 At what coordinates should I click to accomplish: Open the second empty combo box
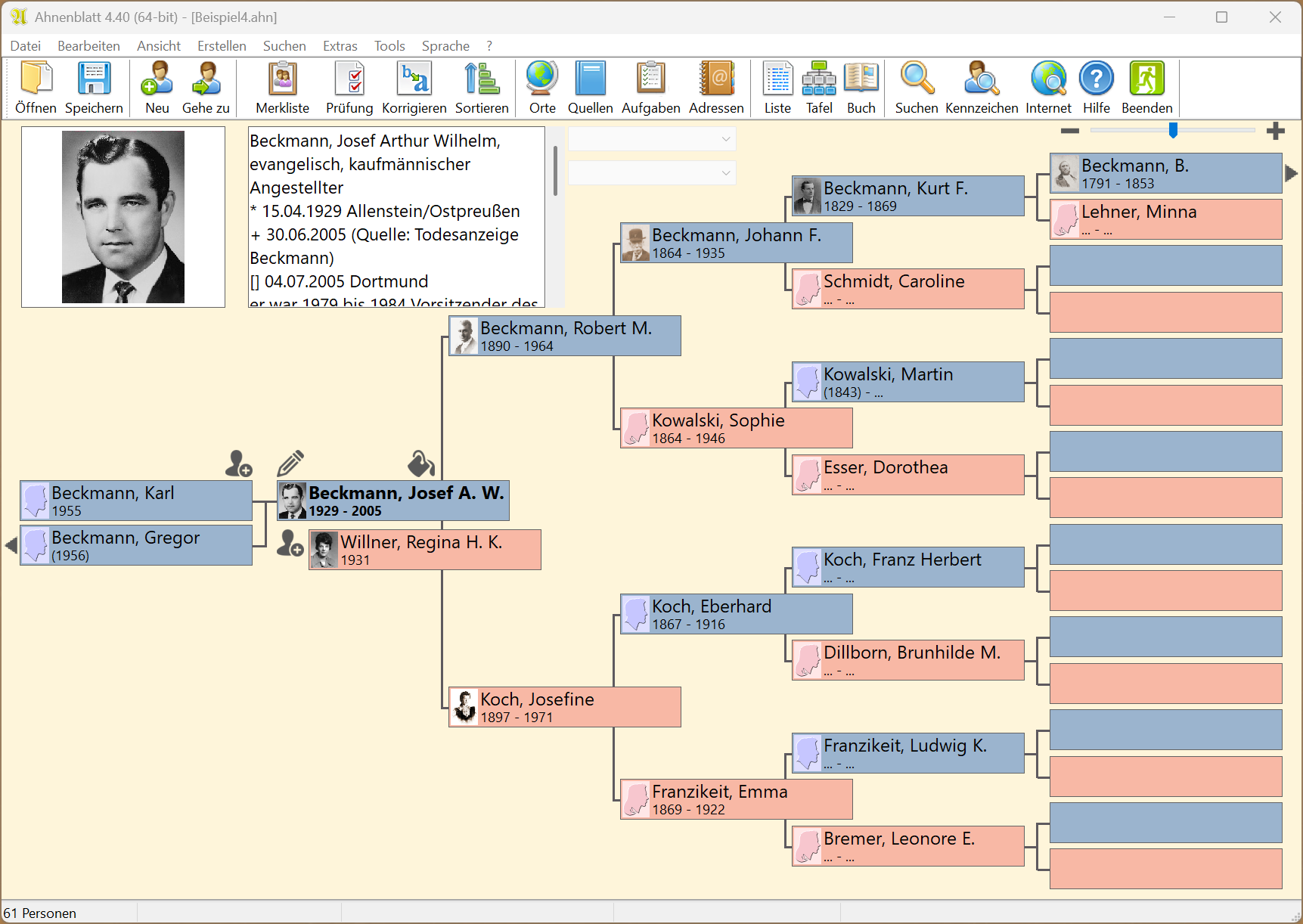click(x=725, y=173)
